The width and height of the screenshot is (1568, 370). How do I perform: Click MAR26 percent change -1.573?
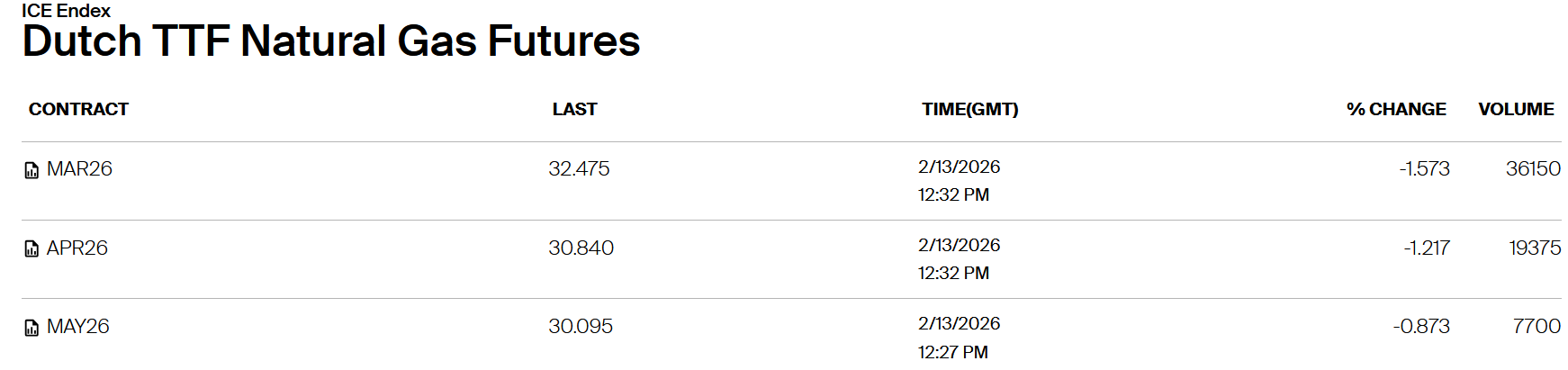1424,169
